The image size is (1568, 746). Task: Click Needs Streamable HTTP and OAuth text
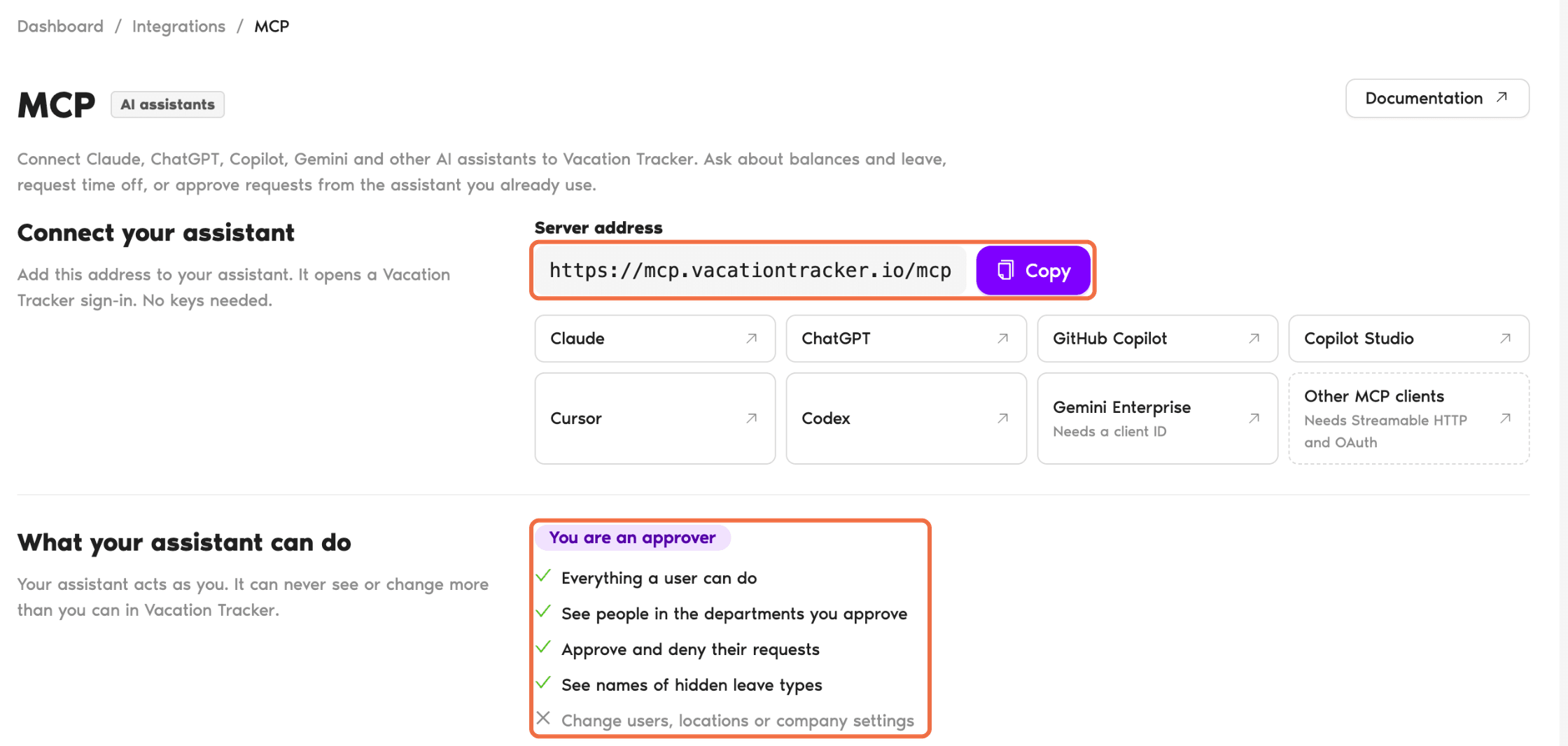click(1385, 431)
